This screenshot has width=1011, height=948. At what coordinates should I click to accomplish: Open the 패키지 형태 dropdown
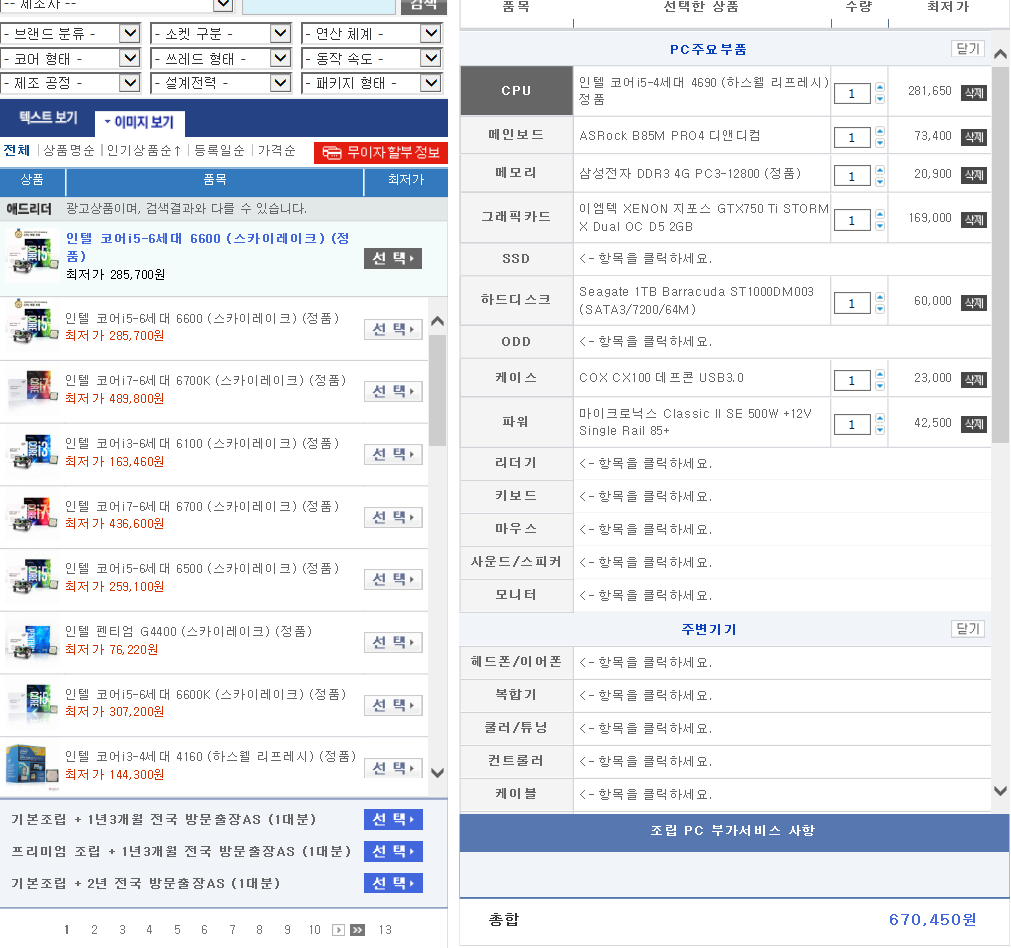(371, 83)
